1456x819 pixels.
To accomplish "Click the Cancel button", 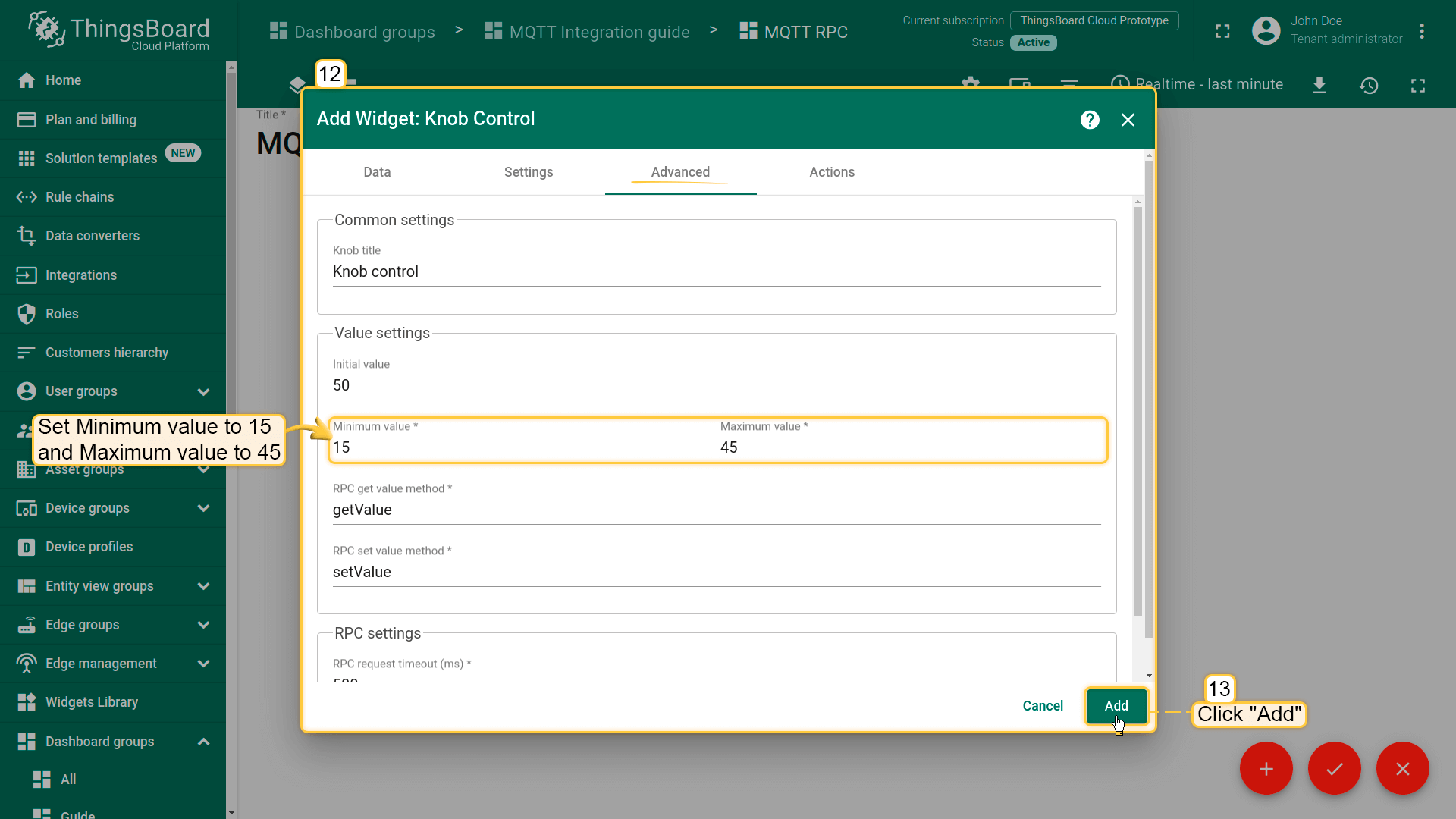I will pyautogui.click(x=1043, y=706).
